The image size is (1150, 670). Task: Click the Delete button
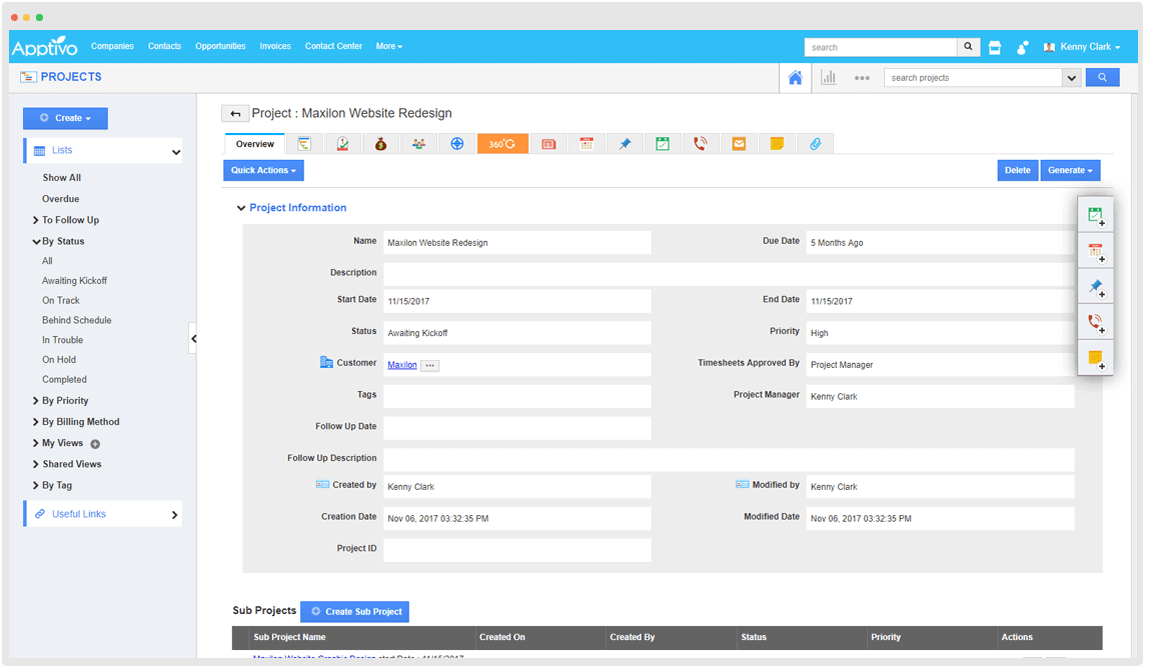click(1017, 171)
